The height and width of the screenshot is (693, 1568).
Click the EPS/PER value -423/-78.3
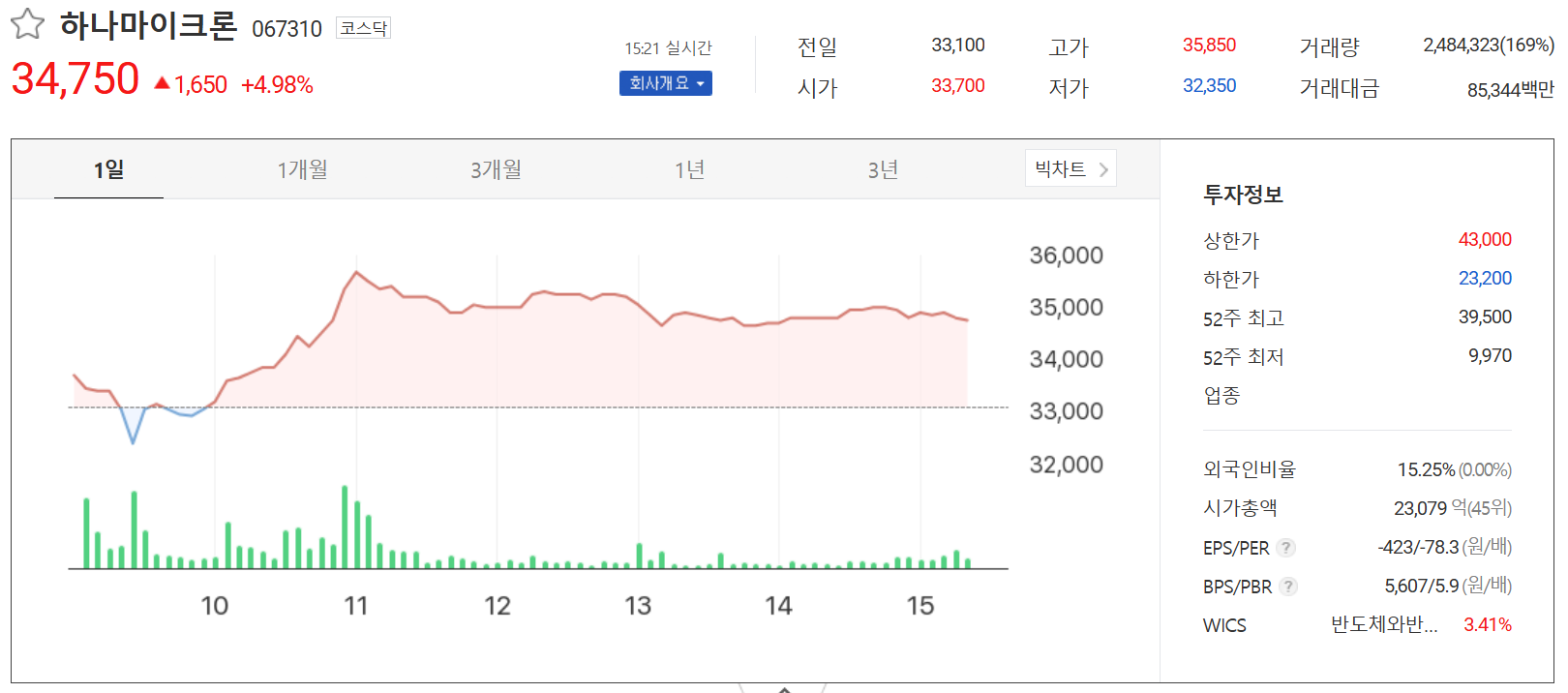click(x=1418, y=548)
